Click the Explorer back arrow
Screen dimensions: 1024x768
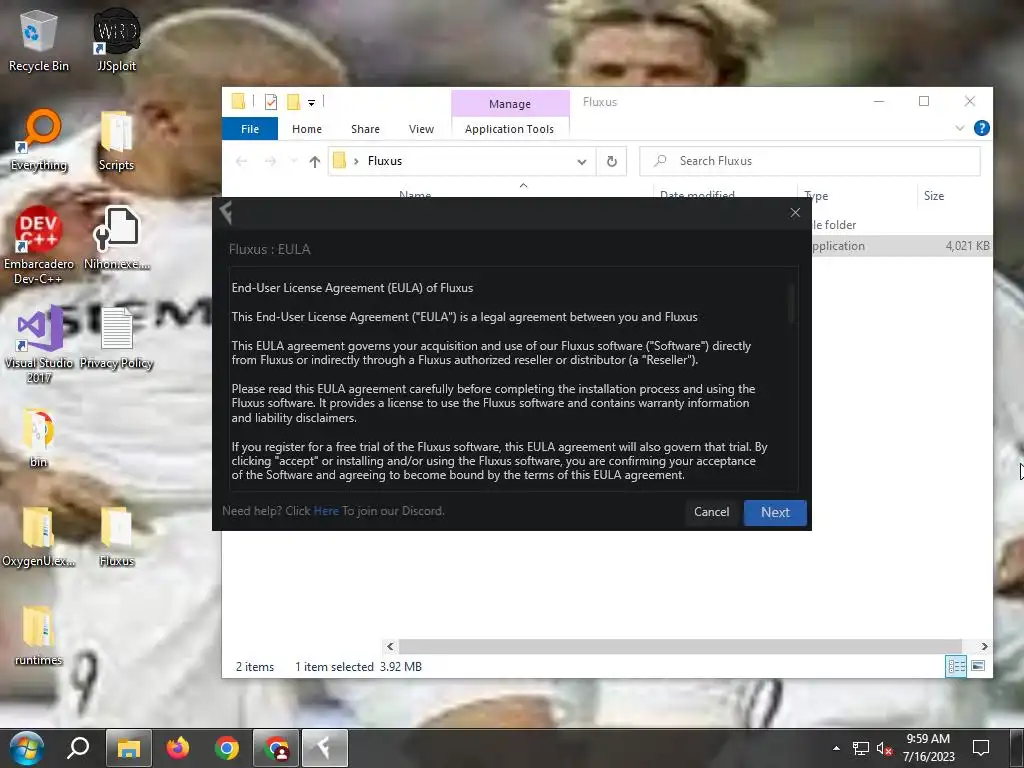241,161
